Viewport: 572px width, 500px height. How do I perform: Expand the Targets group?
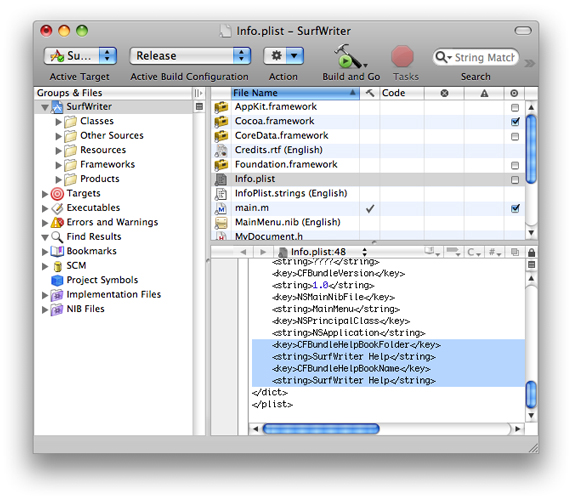(x=45, y=194)
